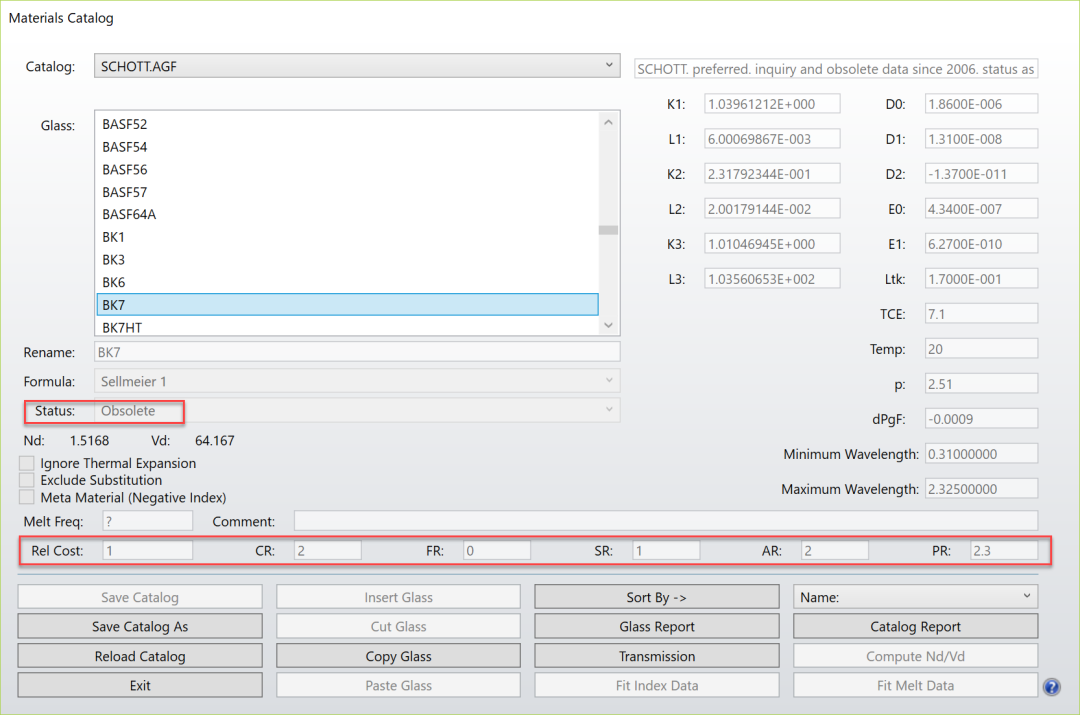Generate a Catalog Report
The image size is (1080, 715).
pyautogui.click(x=914, y=626)
